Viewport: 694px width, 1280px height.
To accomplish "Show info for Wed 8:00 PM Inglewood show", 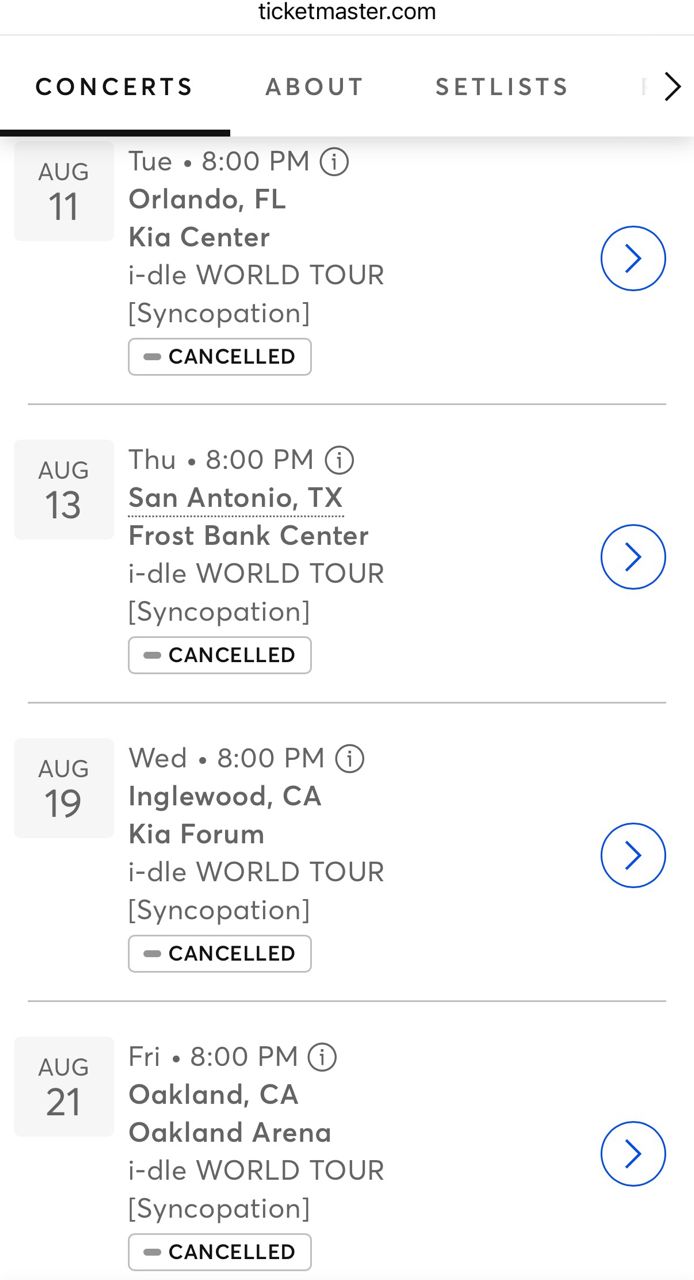I will pos(350,758).
